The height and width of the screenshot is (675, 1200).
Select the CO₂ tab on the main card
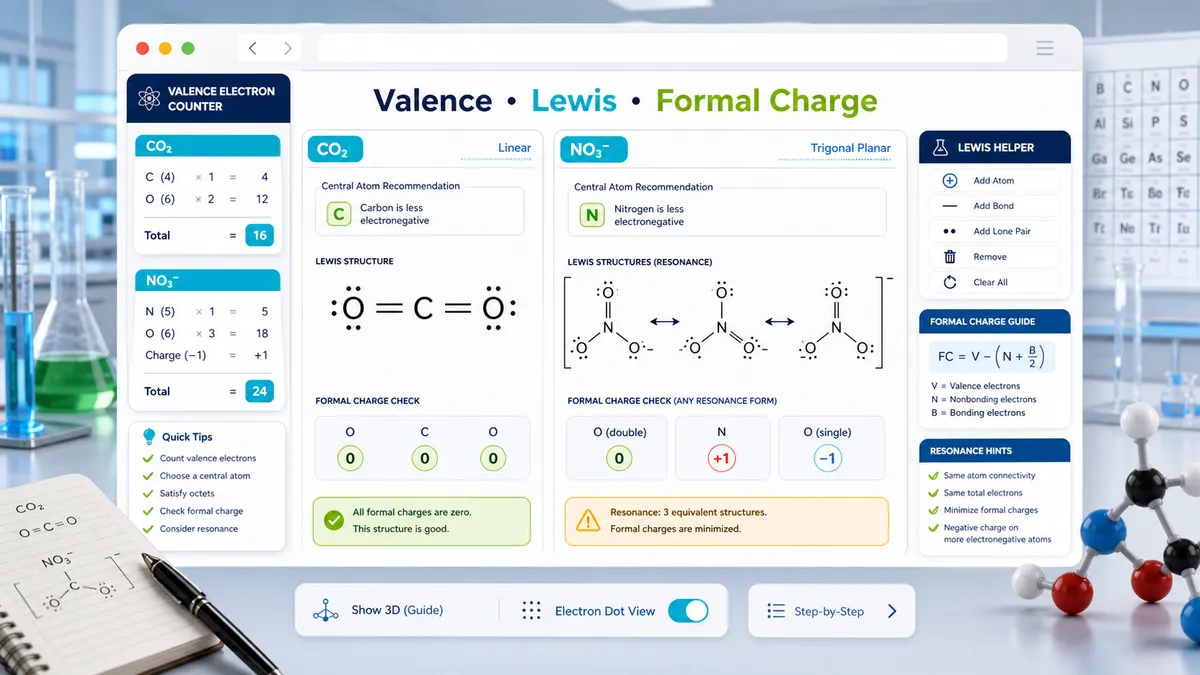(335, 150)
